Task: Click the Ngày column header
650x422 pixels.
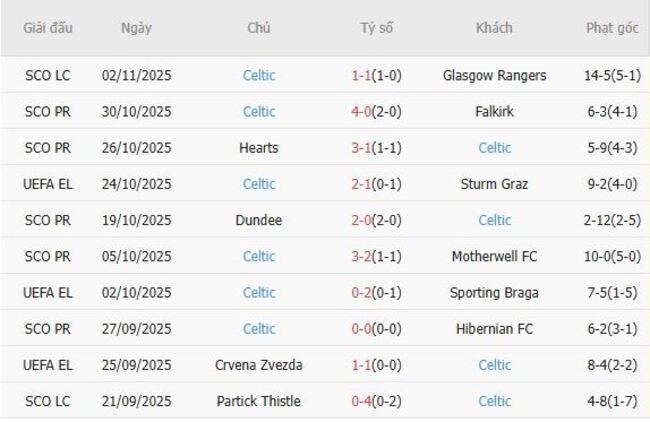Action: [x=136, y=28]
